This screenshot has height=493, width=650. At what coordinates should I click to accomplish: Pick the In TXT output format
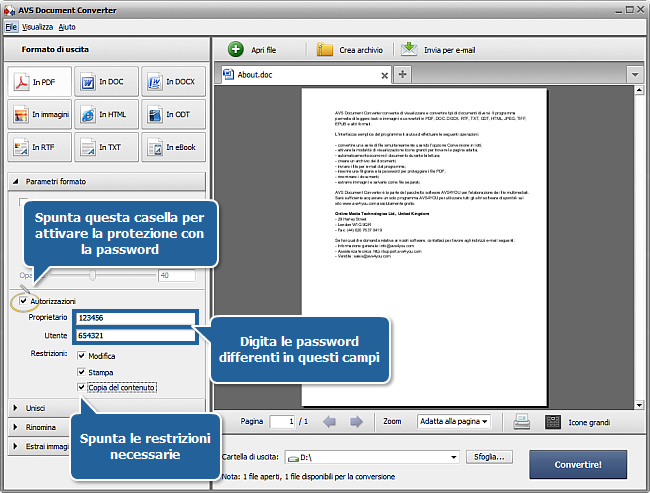coord(106,147)
